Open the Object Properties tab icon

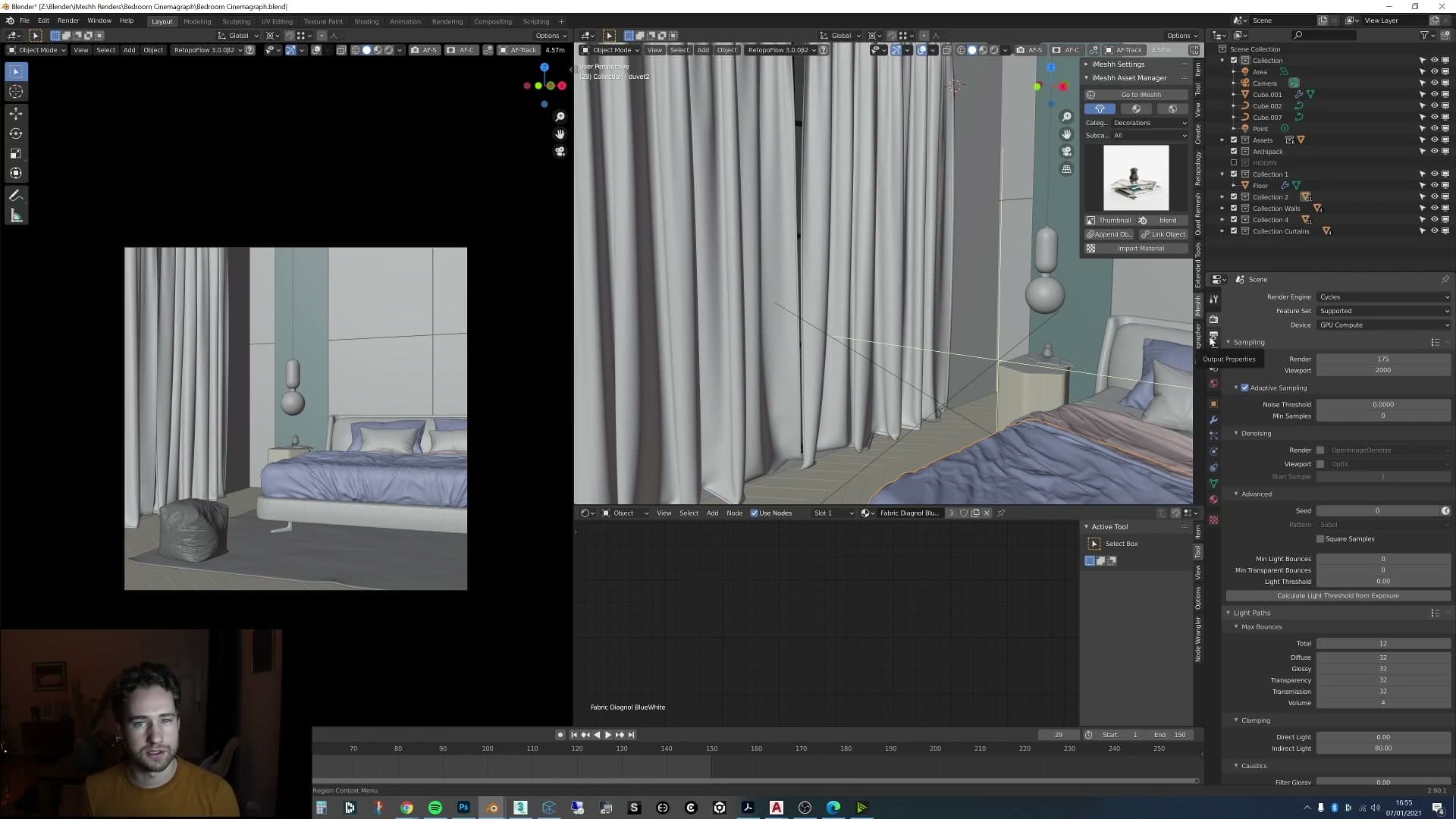1213,404
